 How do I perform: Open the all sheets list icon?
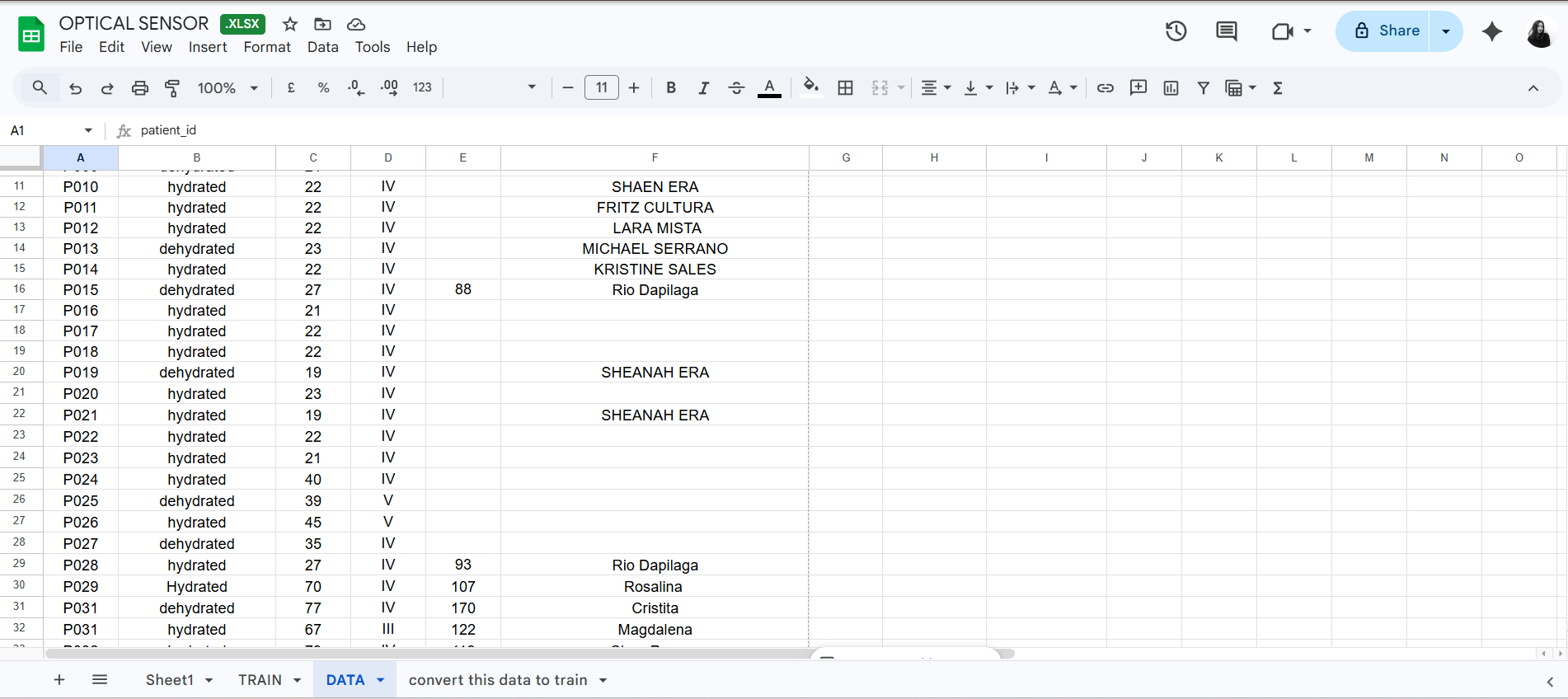(x=100, y=679)
